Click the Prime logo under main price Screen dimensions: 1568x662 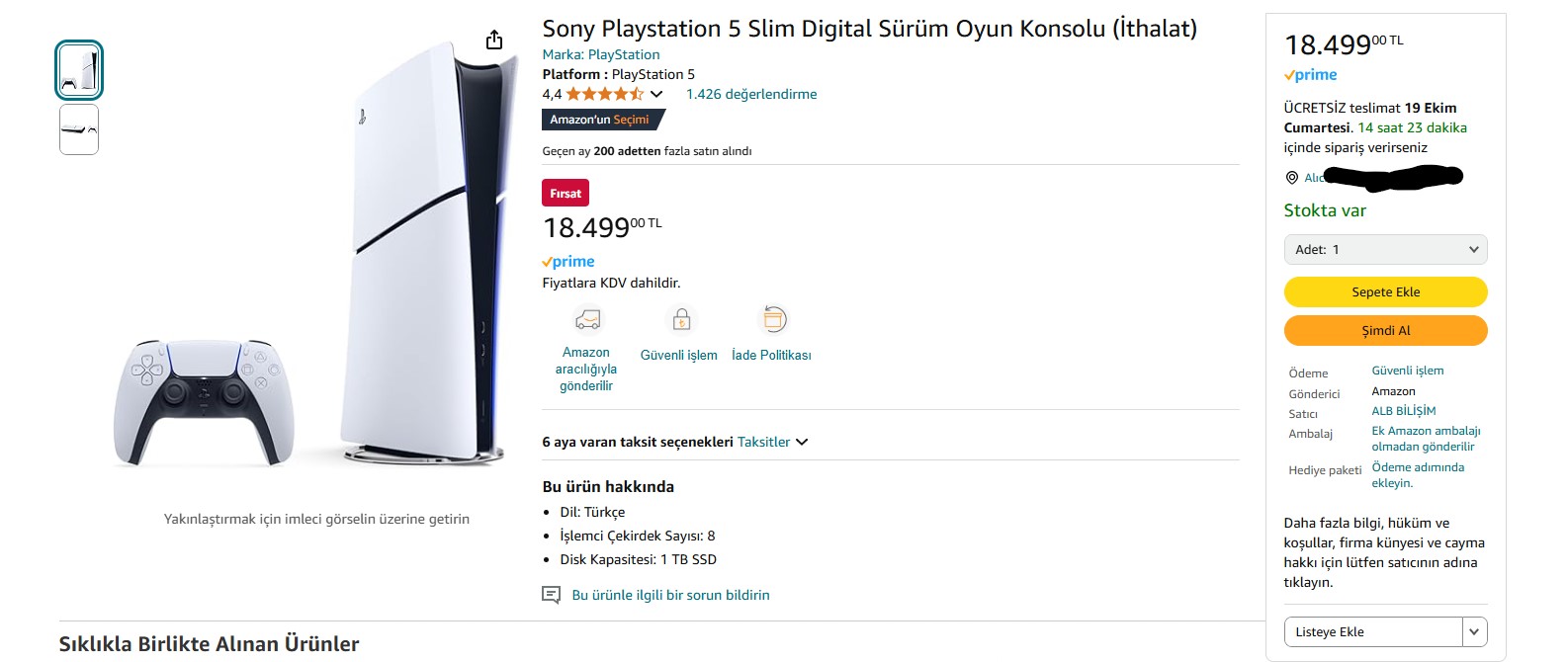568,262
